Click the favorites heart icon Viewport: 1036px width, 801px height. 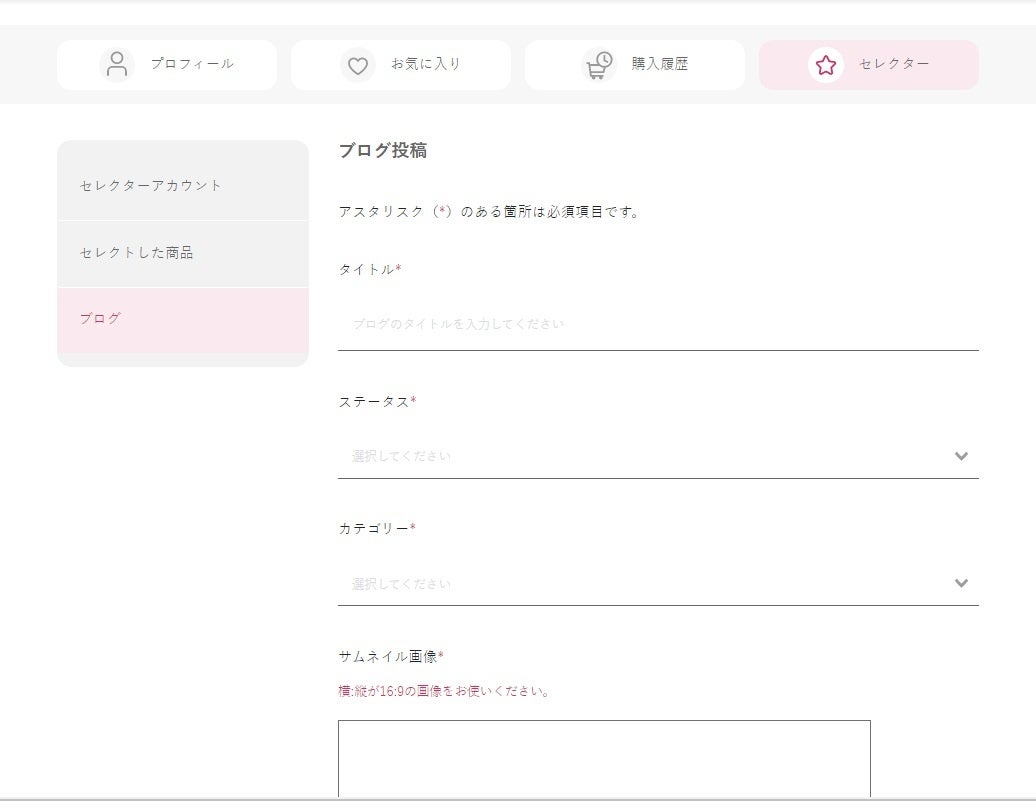pyautogui.click(x=358, y=66)
